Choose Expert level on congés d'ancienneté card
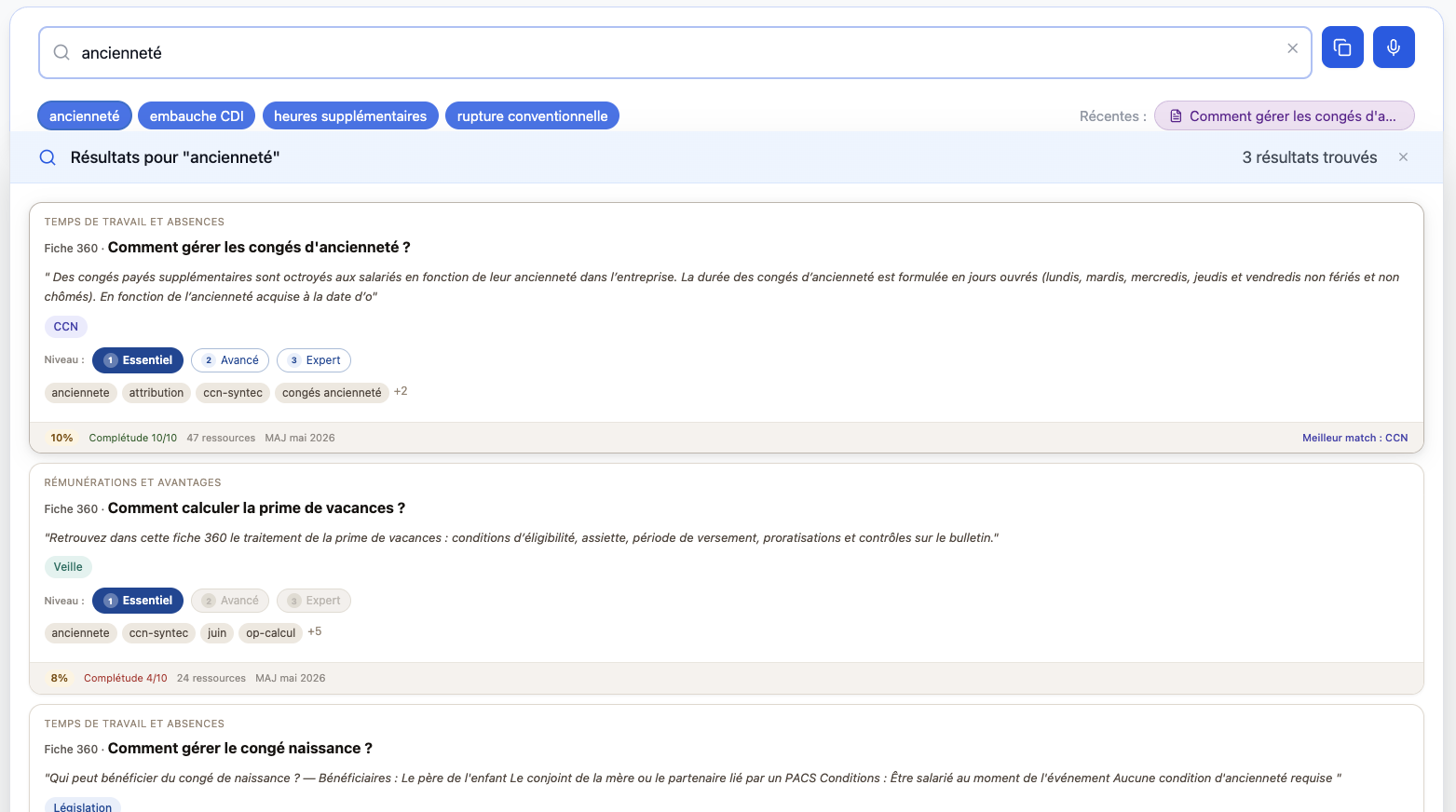 (x=314, y=360)
